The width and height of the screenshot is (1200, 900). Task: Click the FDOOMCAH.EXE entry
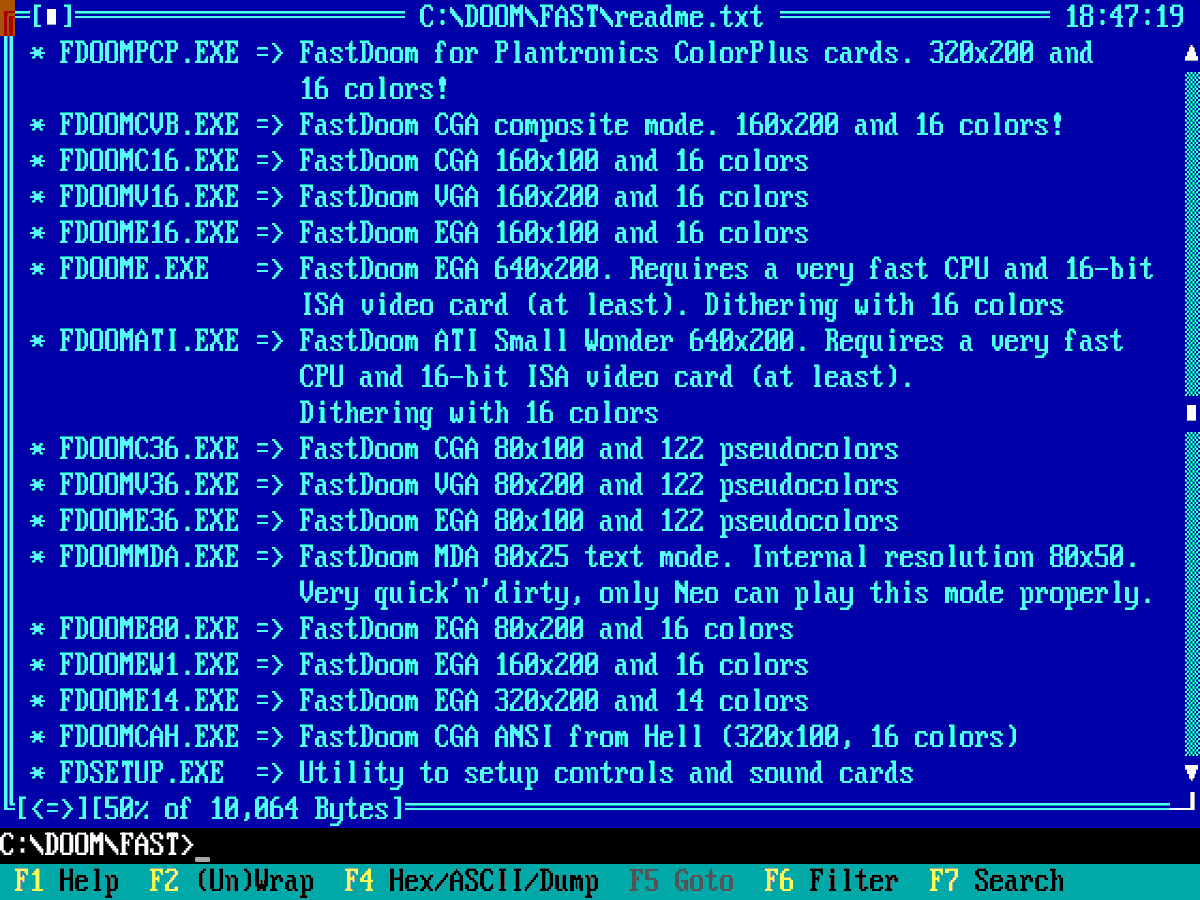150,736
